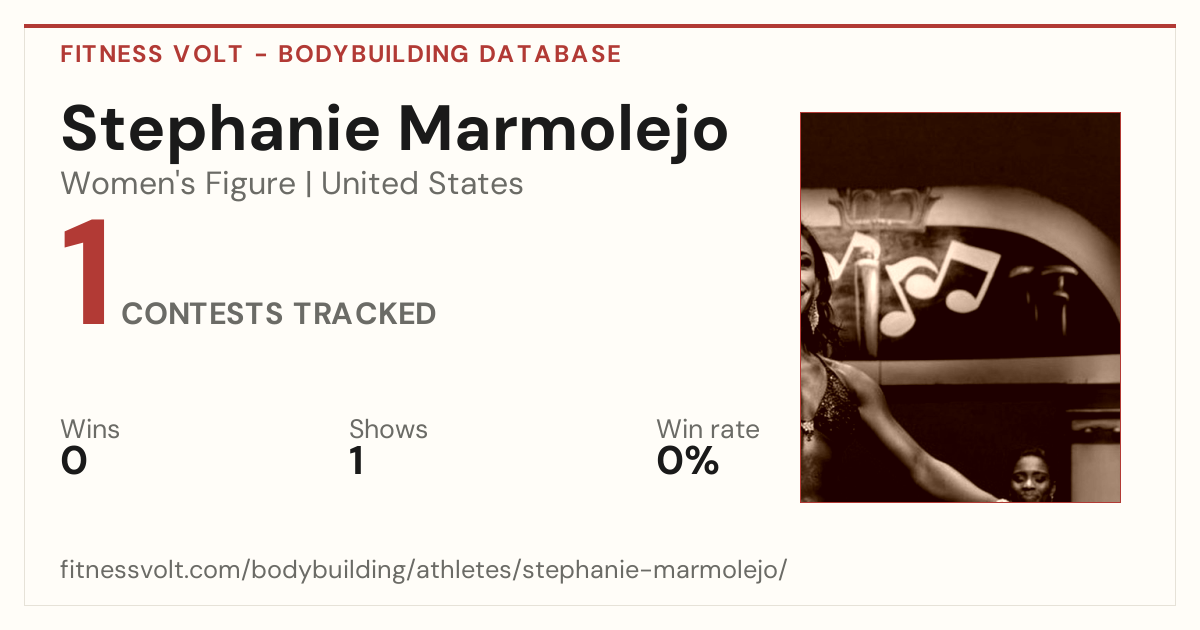This screenshot has width=1200, height=630.
Task: Select the Women's Figure division text
Action: (178, 184)
